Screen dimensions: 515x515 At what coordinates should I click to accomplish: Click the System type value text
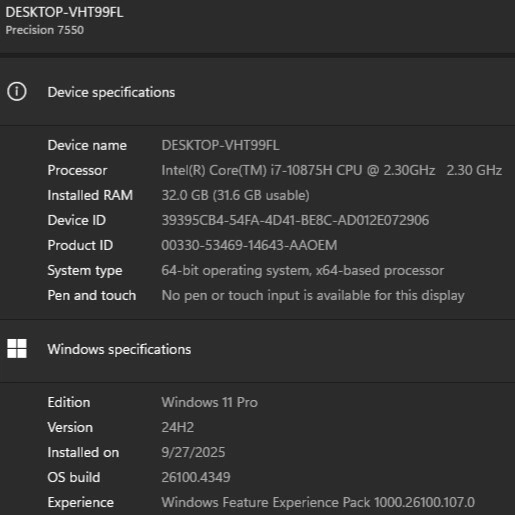pyautogui.click(x=303, y=270)
